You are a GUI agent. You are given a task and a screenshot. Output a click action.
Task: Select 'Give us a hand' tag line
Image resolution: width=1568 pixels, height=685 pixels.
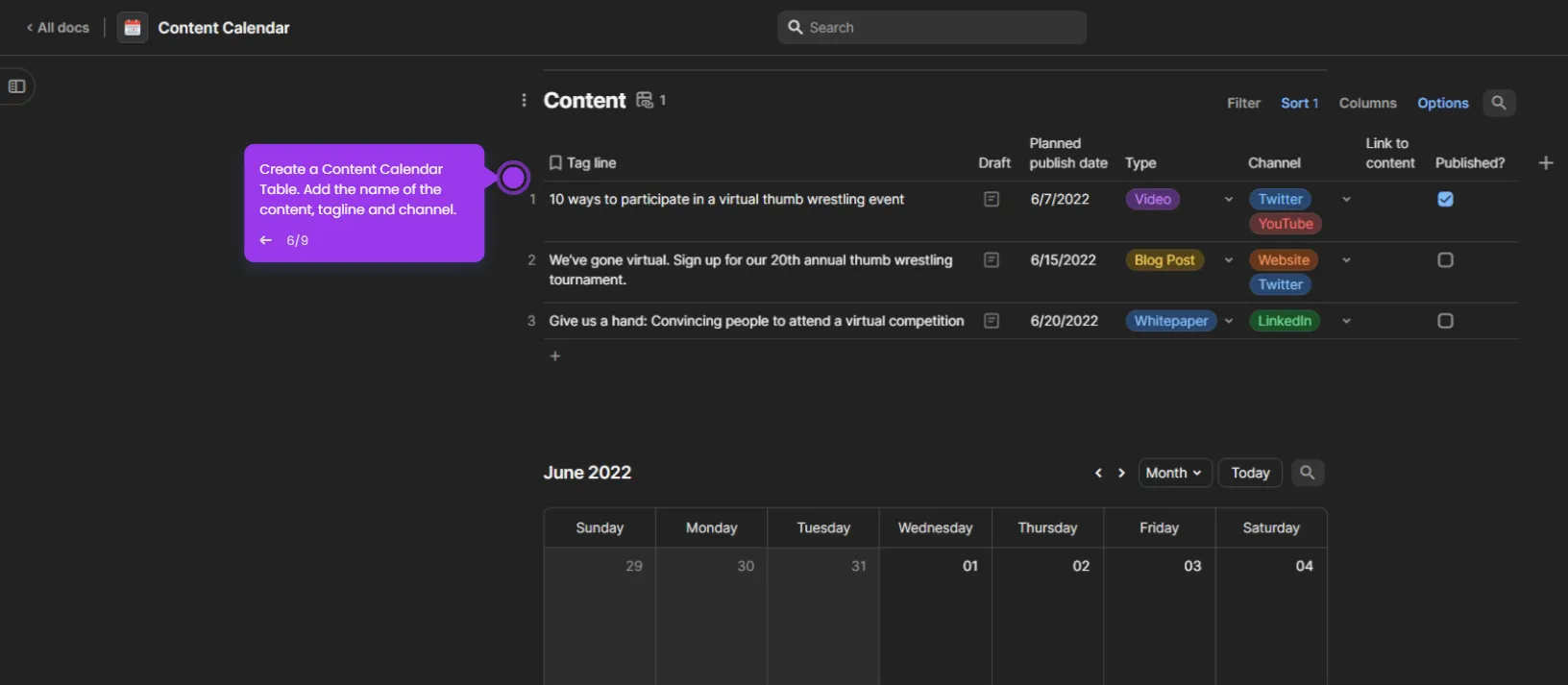point(756,321)
